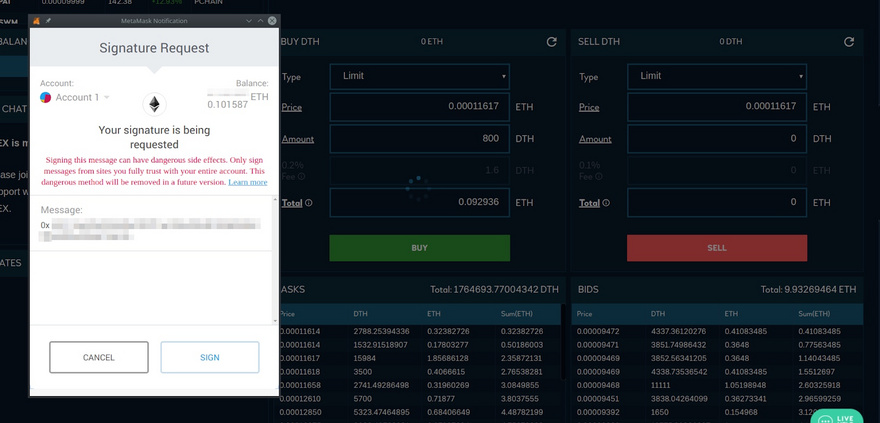This screenshot has width=880, height=423.
Task: Click the buy Fee info icon
Action: click(x=301, y=176)
